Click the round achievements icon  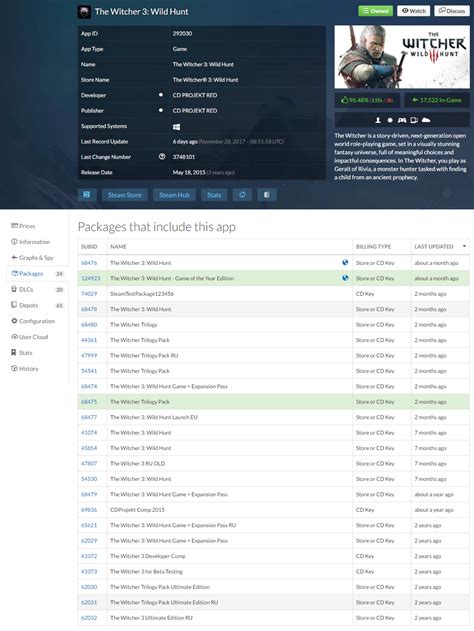[x=390, y=120]
